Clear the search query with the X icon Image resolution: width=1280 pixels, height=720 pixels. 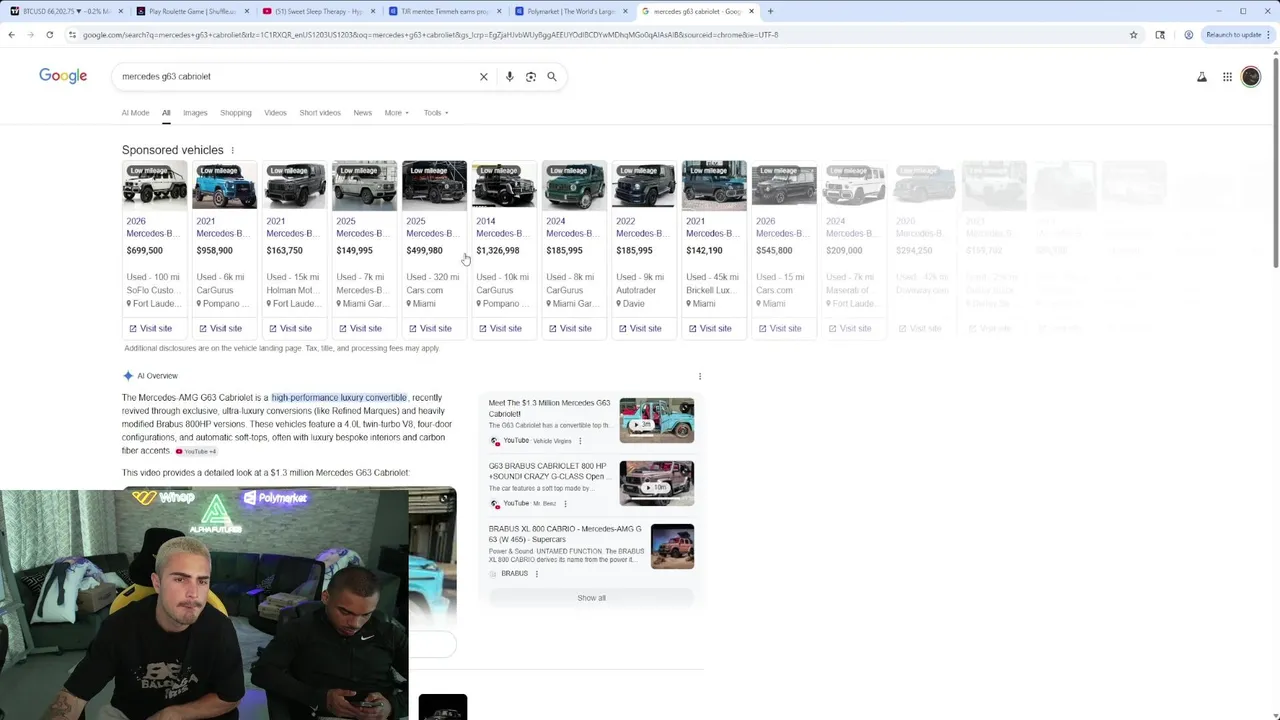[484, 77]
